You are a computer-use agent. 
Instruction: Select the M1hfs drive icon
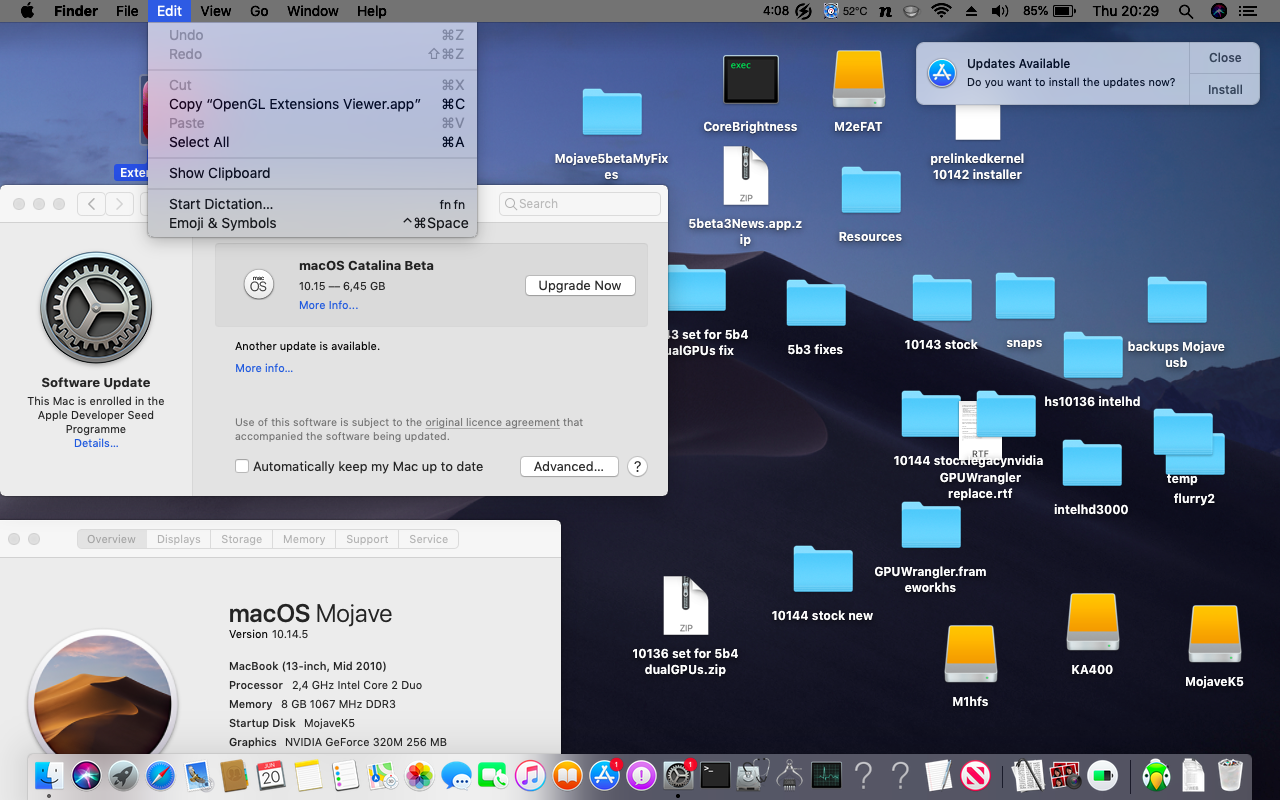tap(970, 655)
